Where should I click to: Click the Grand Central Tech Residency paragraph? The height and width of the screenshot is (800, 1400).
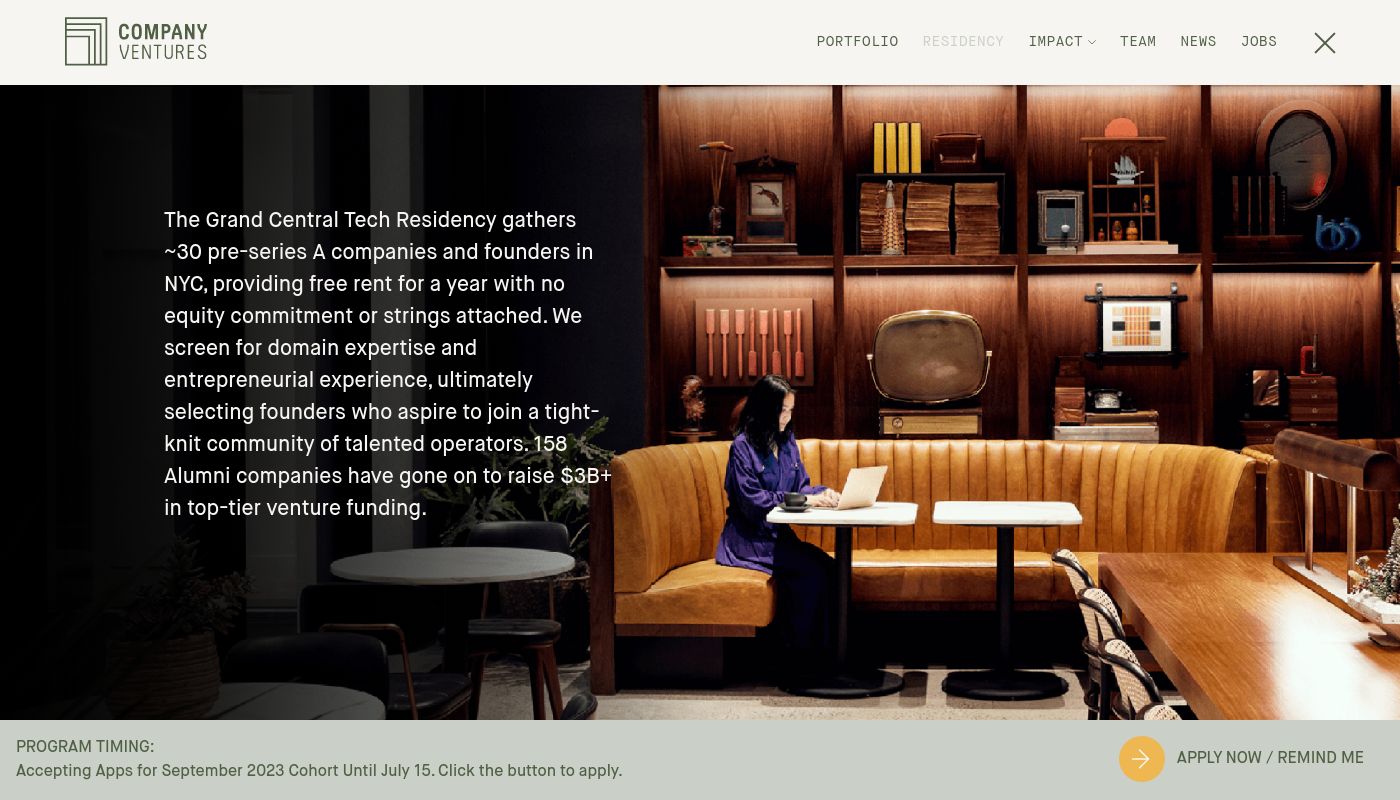388,364
